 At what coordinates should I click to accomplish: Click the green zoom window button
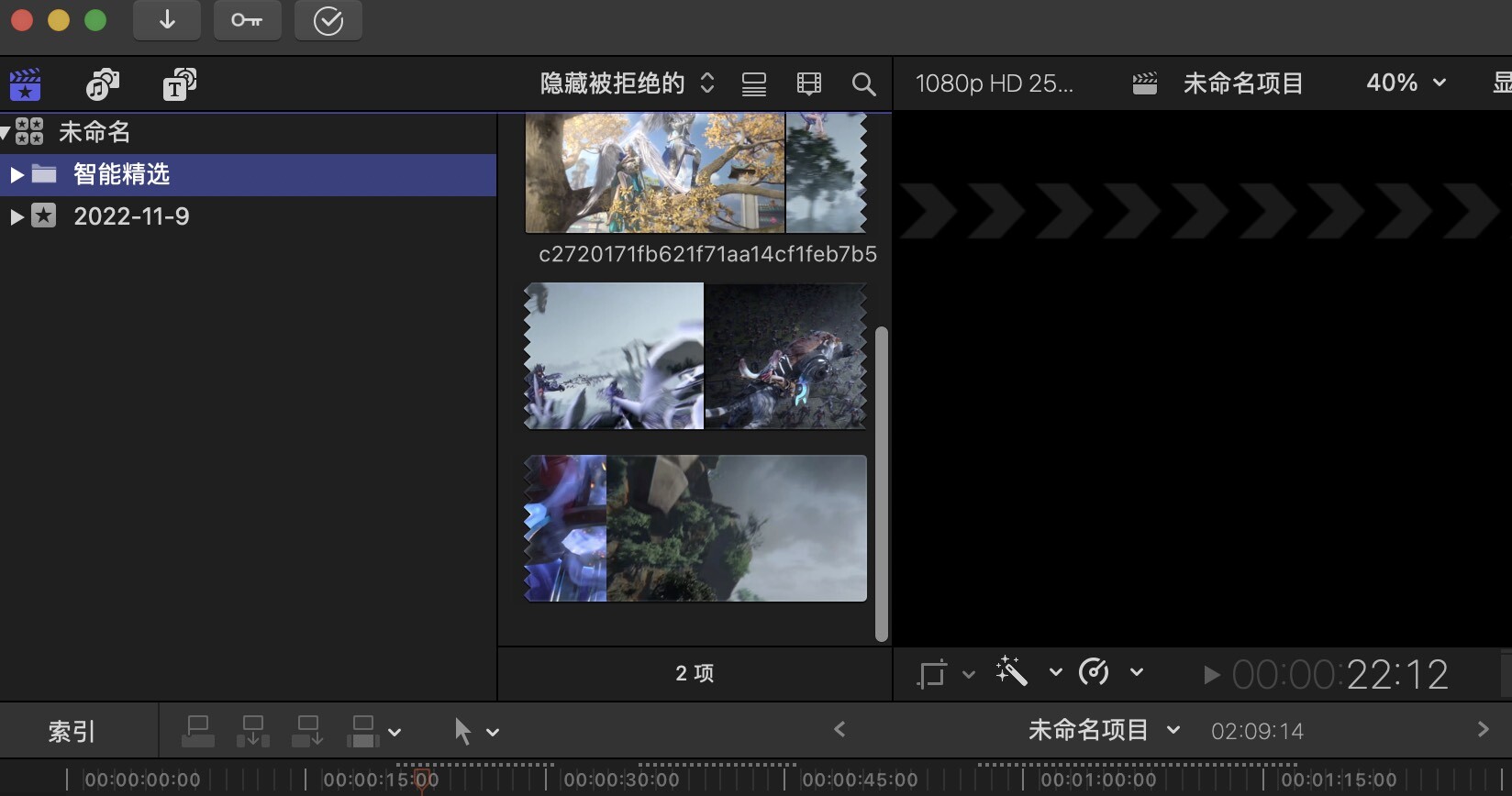point(95,20)
